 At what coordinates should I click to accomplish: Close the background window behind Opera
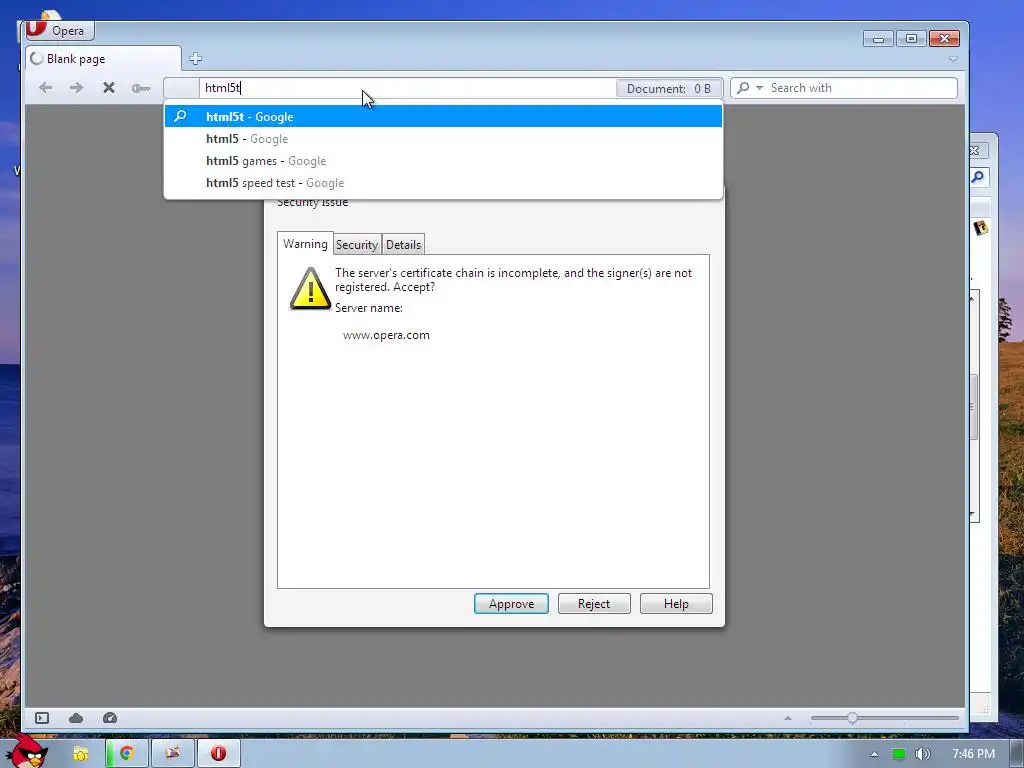coord(976,150)
